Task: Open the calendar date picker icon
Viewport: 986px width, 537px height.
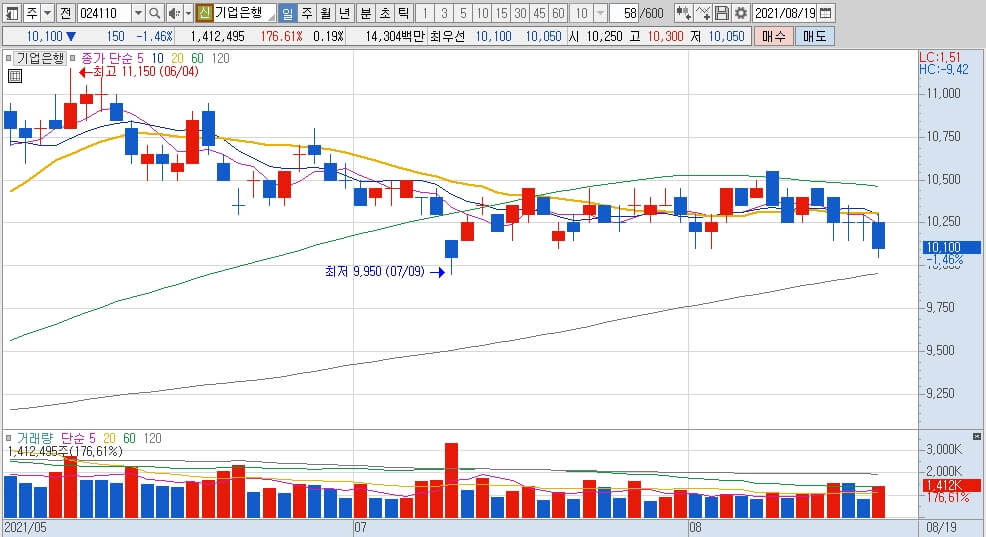Action: (826, 13)
